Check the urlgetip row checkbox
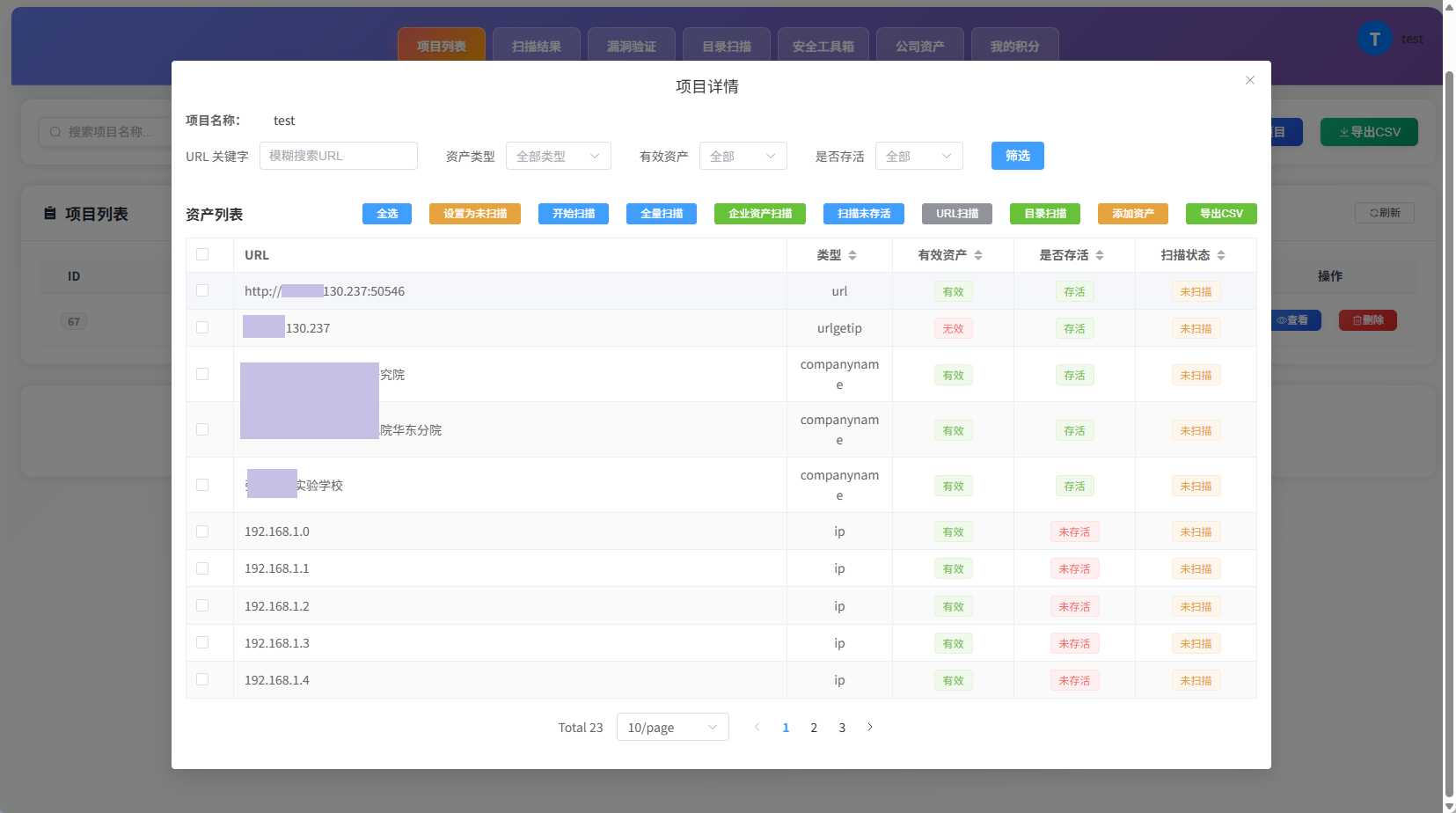1456x813 pixels. coord(202,327)
